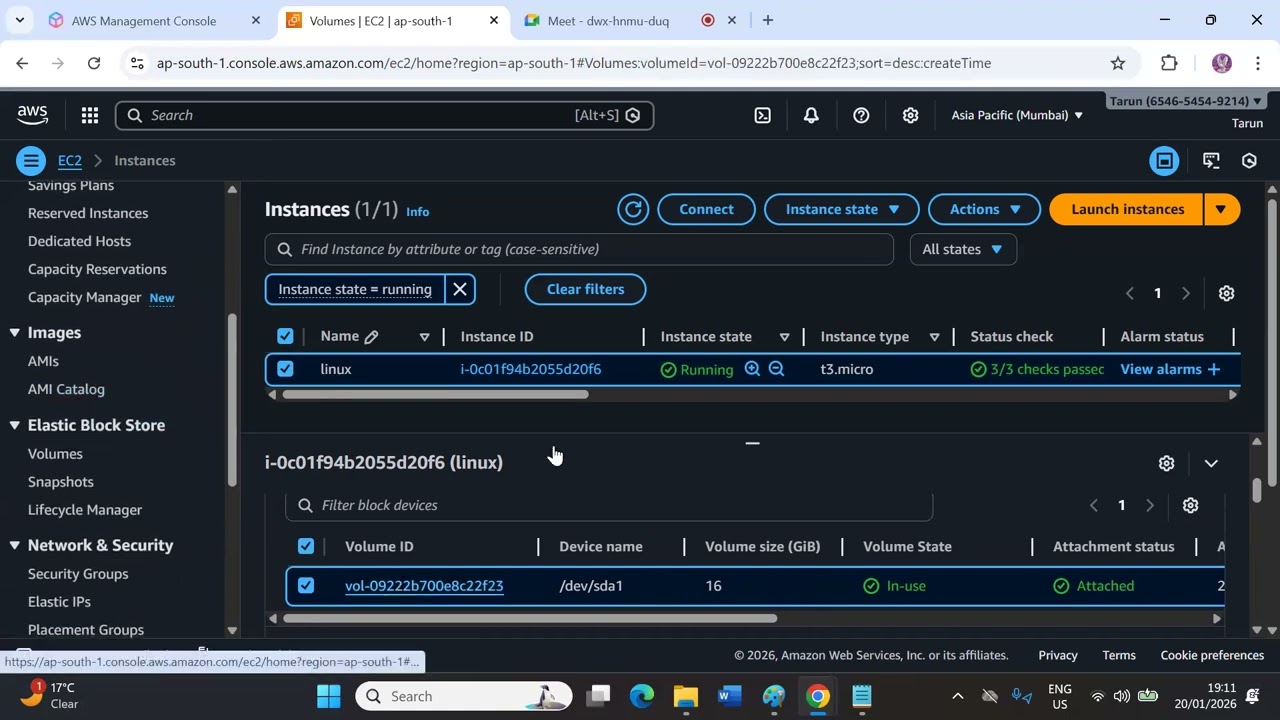Open CloudShell terminal icon
Image resolution: width=1280 pixels, height=720 pixels.
pos(762,115)
